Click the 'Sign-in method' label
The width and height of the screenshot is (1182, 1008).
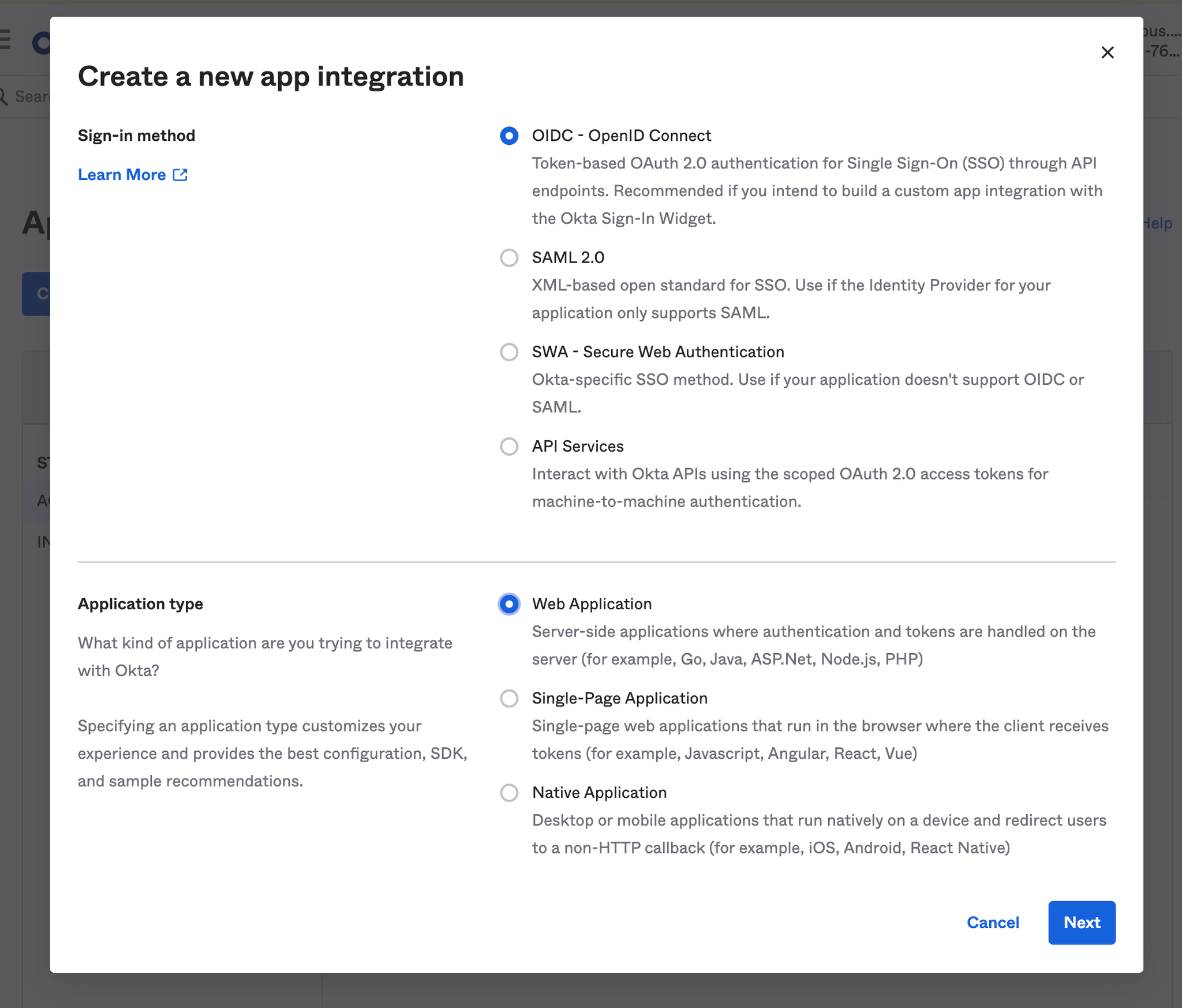click(137, 136)
